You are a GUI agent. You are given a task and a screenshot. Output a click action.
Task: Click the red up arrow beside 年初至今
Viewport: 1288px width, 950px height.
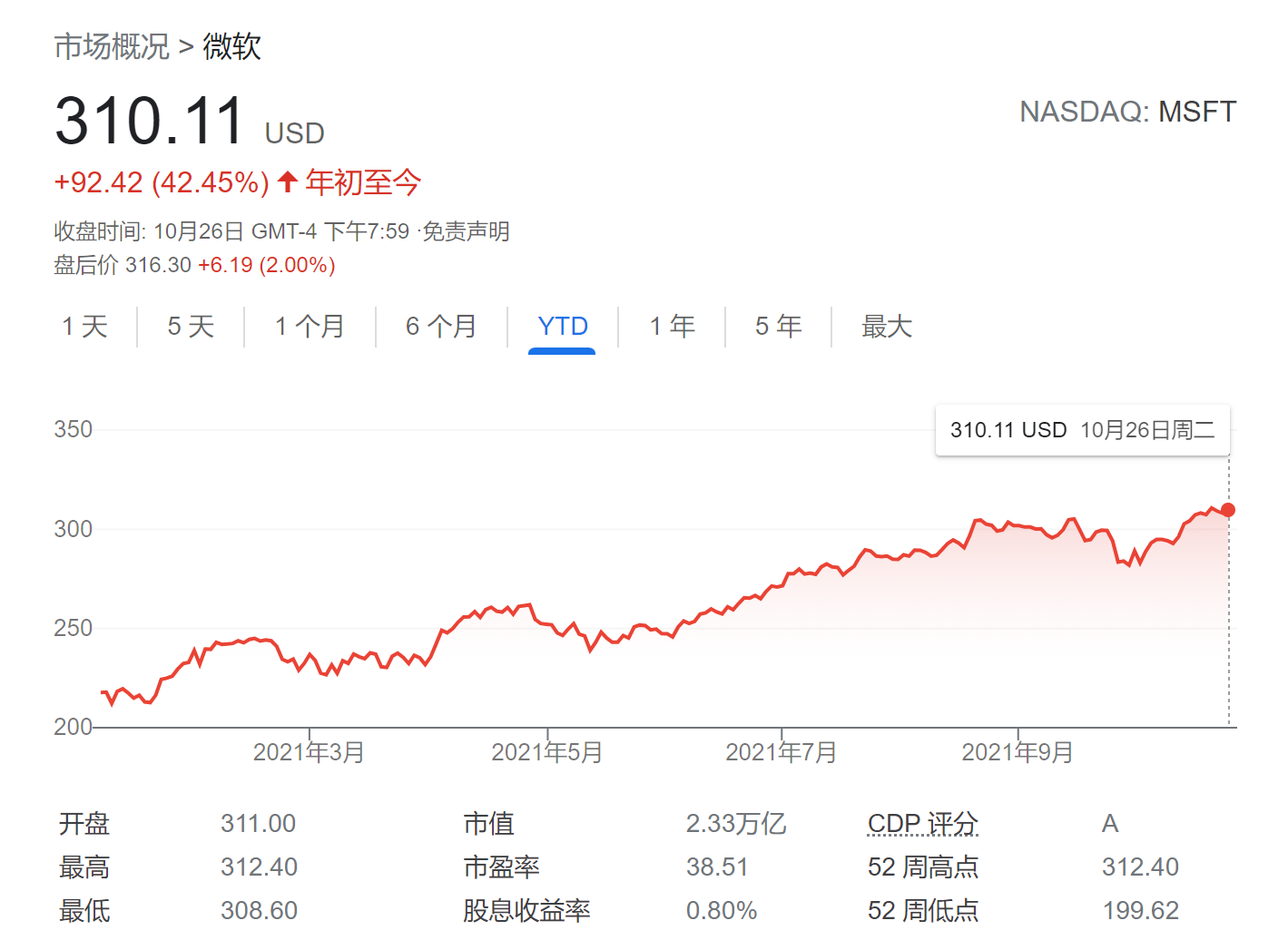tap(288, 181)
